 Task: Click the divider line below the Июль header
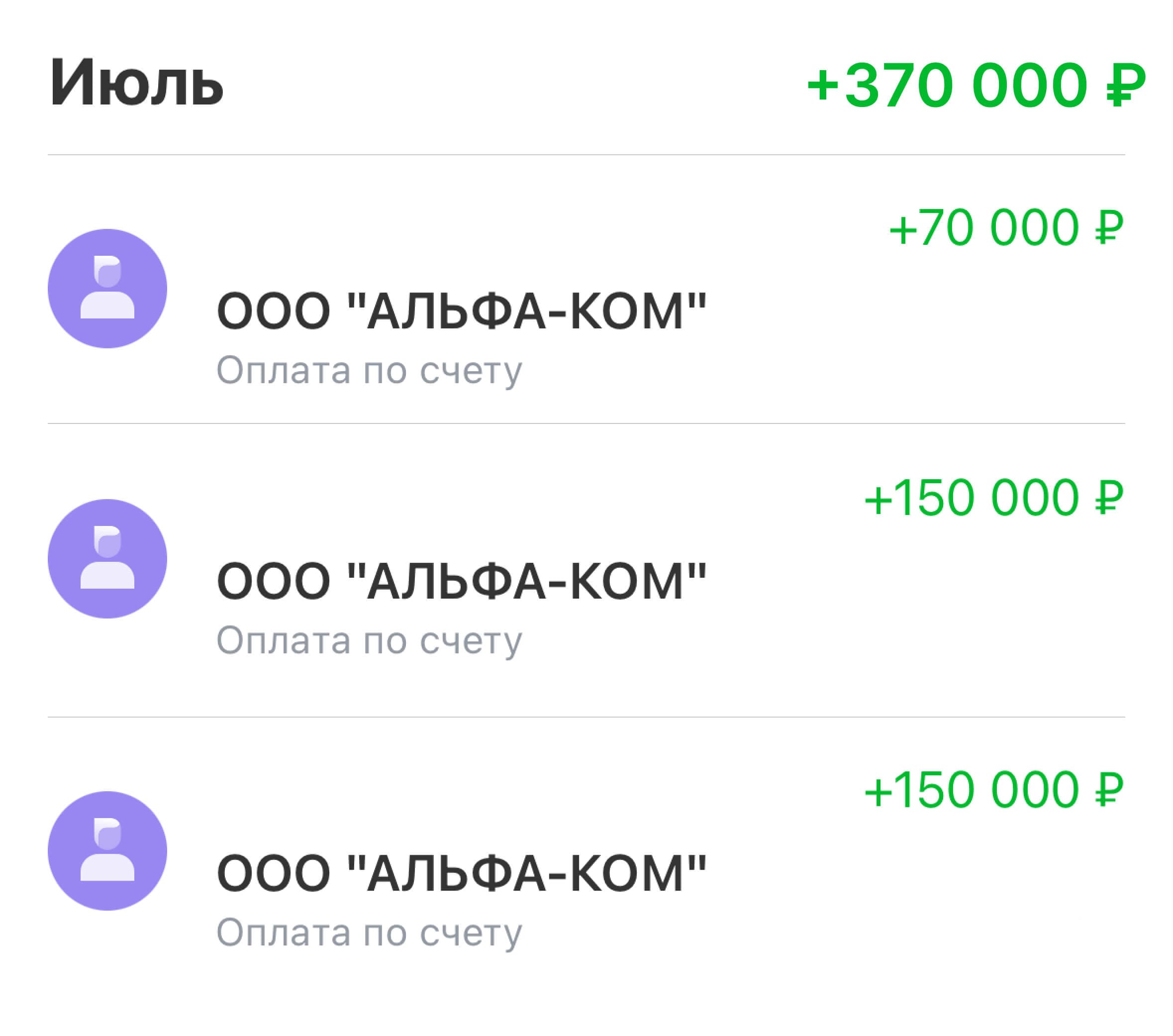[x=586, y=154]
